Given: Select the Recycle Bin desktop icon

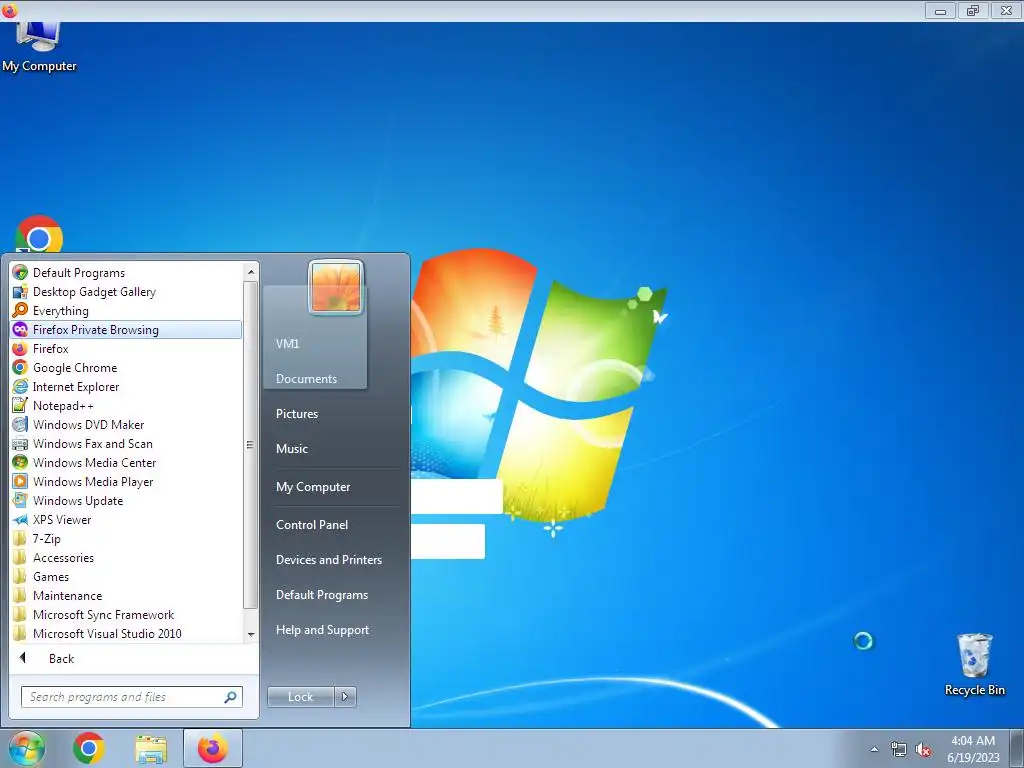Looking at the screenshot, I should pyautogui.click(x=974, y=664).
